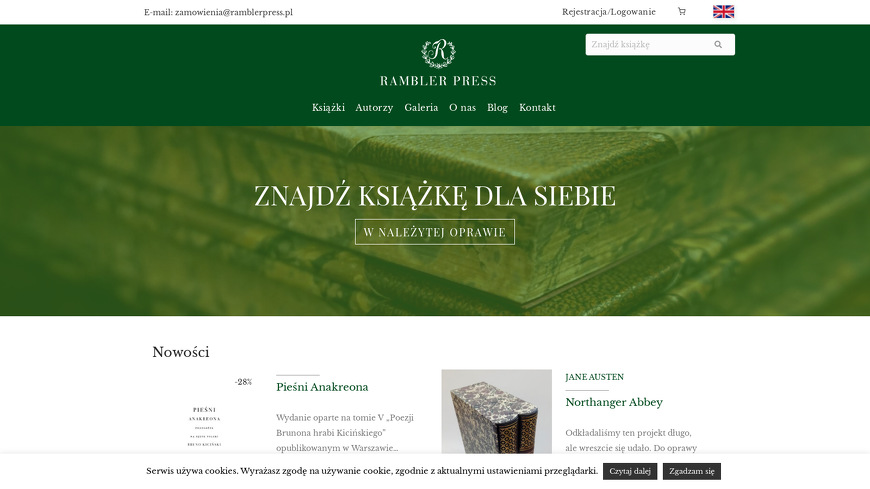Open the Pieśni Anakreona book title
The width and height of the screenshot is (870, 489).
[x=322, y=387]
